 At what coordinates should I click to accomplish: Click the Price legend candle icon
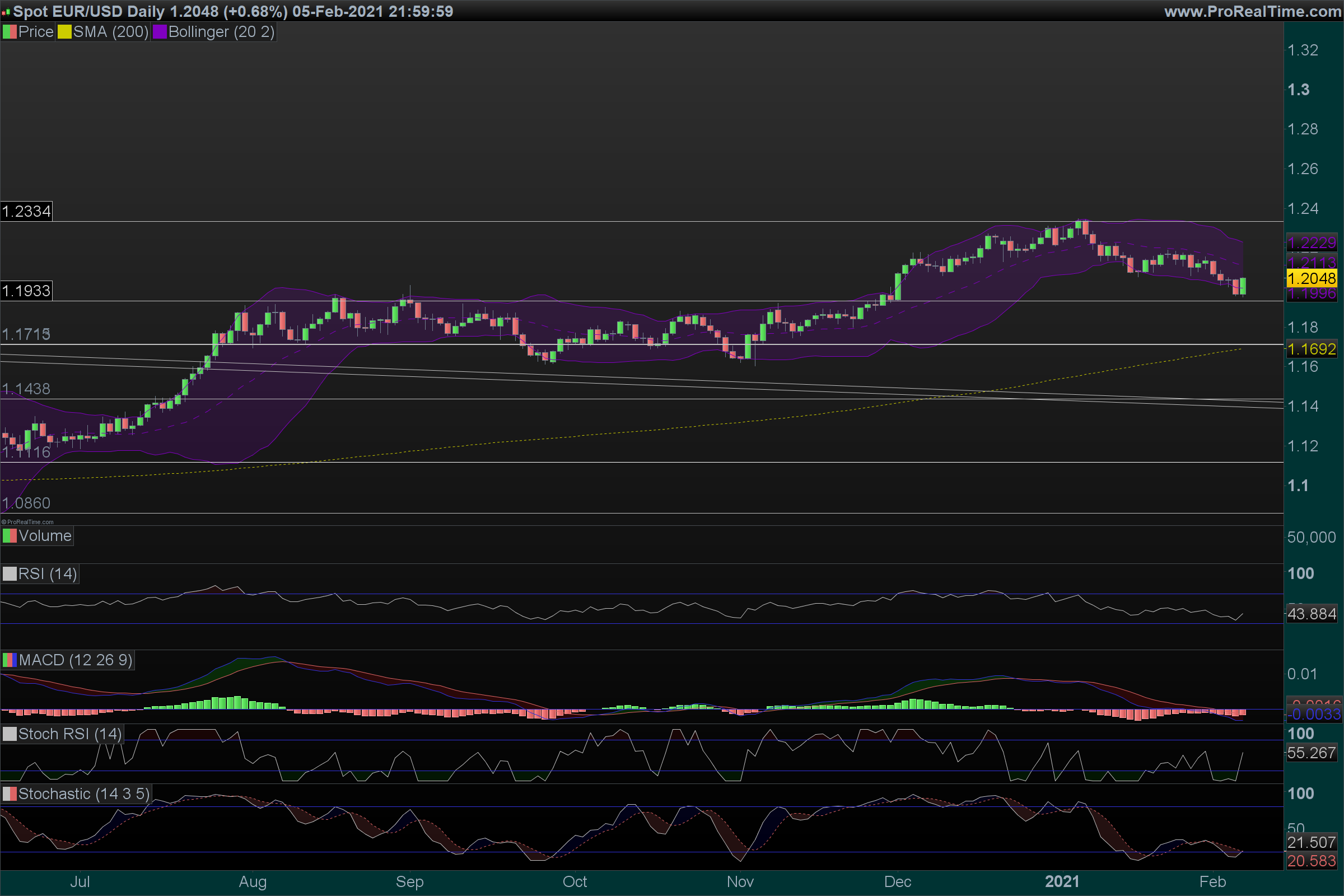pyautogui.click(x=9, y=32)
